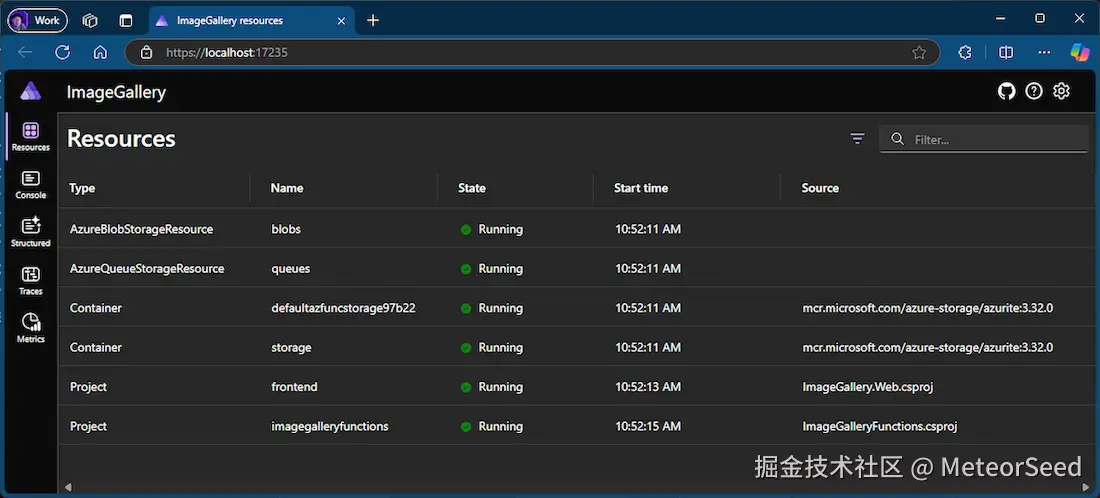Viewport: 1100px width, 498px height.
Task: Click horizontal scrollbar left arrow
Action: tap(67, 486)
